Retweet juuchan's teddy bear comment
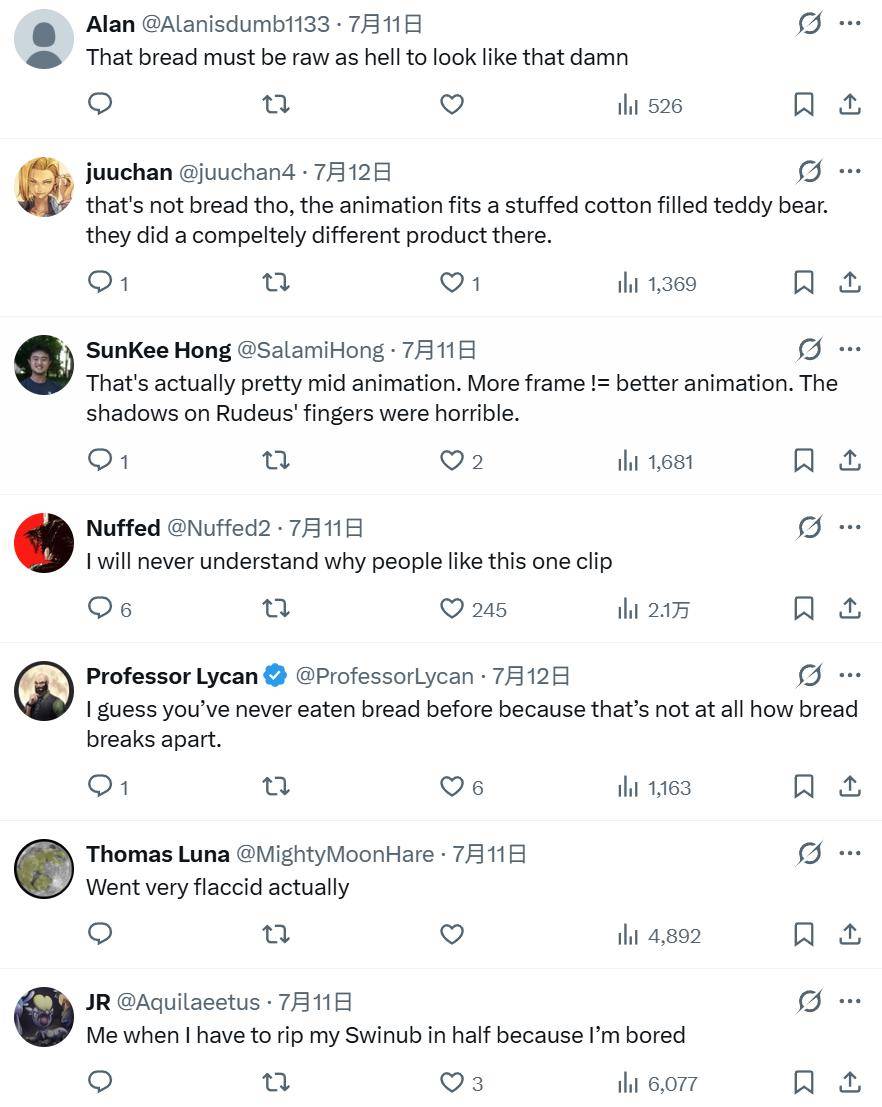Image resolution: width=882 pixels, height=1107 pixels. point(276,283)
